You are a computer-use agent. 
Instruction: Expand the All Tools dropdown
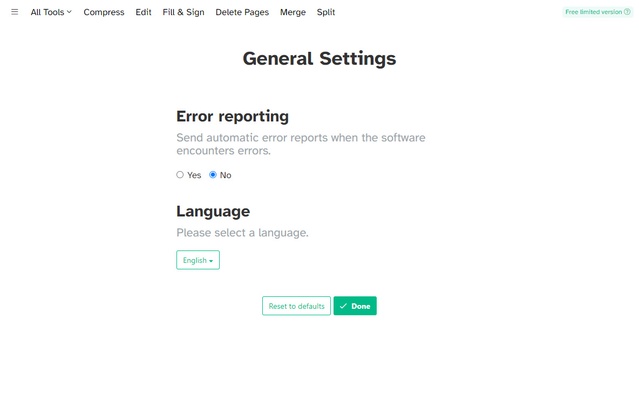click(51, 13)
